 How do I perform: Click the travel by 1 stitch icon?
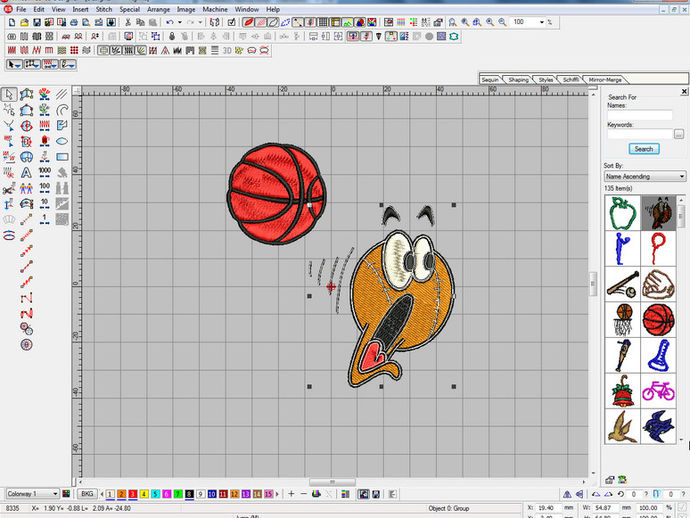click(x=44, y=219)
